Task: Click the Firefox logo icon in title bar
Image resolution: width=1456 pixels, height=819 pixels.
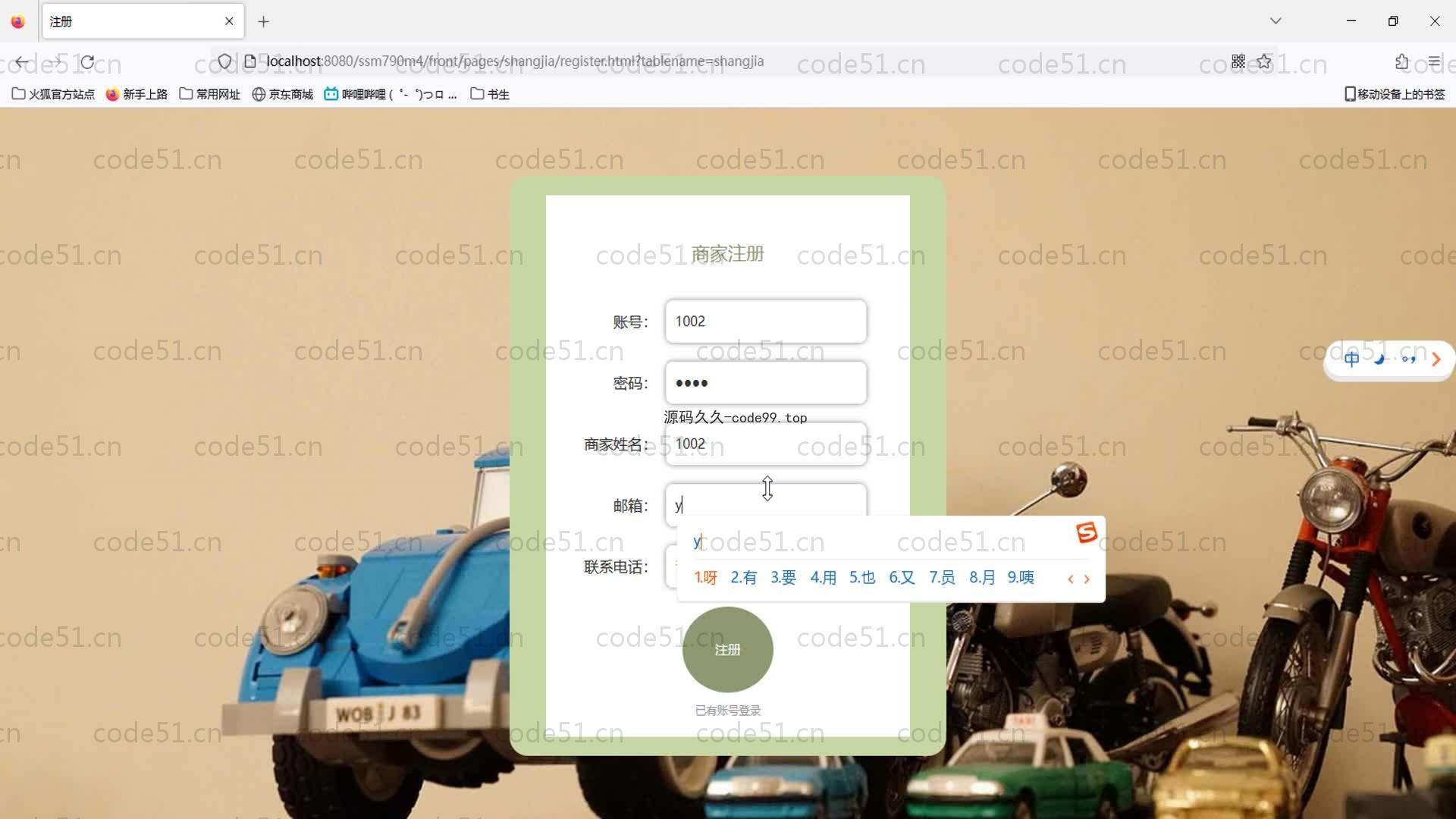Action: [x=18, y=21]
